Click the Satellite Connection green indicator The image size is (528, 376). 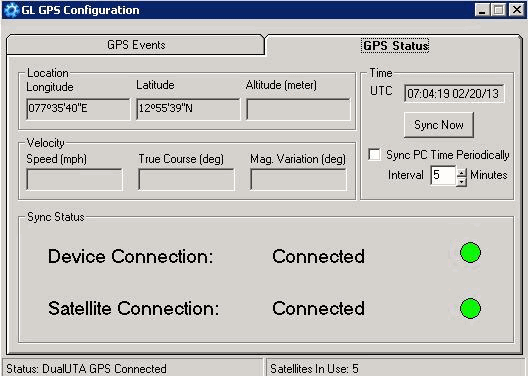(470, 308)
